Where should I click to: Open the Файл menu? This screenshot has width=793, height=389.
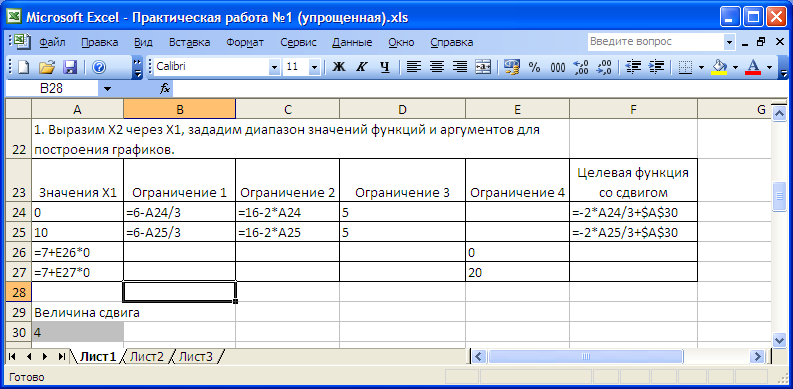(x=52, y=42)
